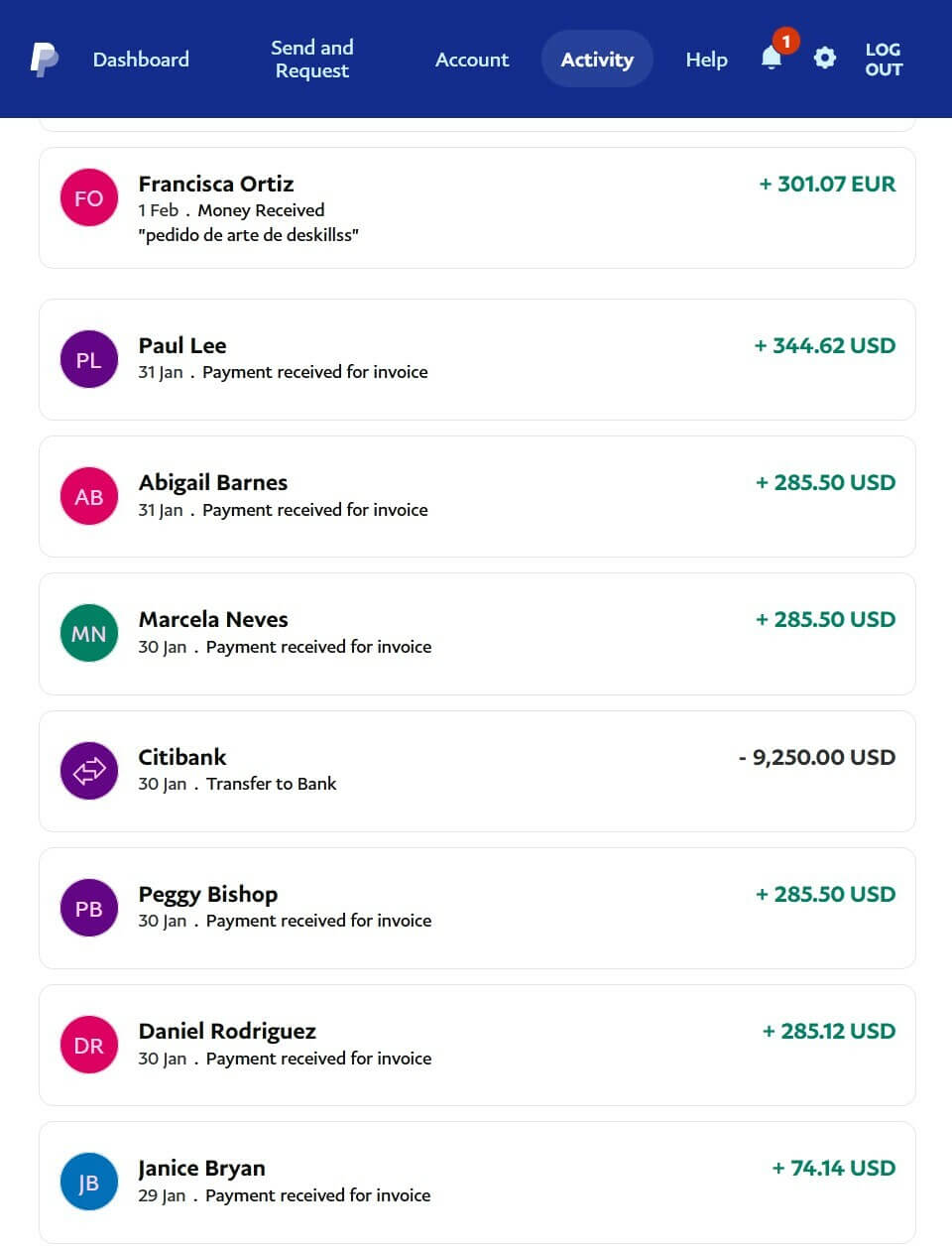Click Janice Bryan's JB avatar
952x1249 pixels.
[89, 1183]
